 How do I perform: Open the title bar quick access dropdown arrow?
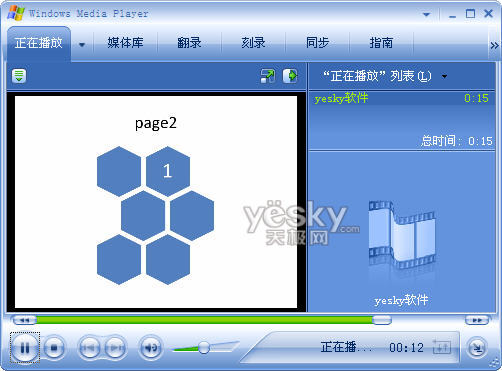[x=426, y=14]
